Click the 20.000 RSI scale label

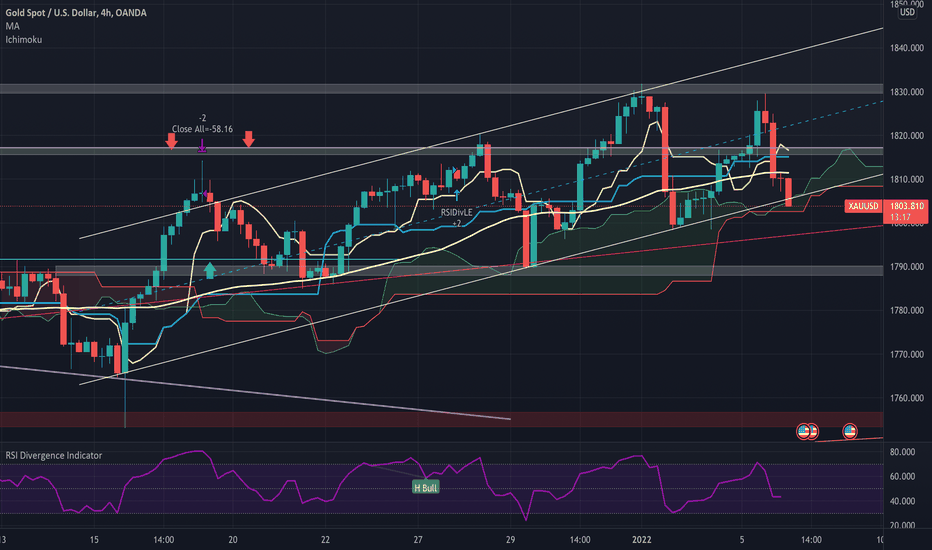click(902, 525)
